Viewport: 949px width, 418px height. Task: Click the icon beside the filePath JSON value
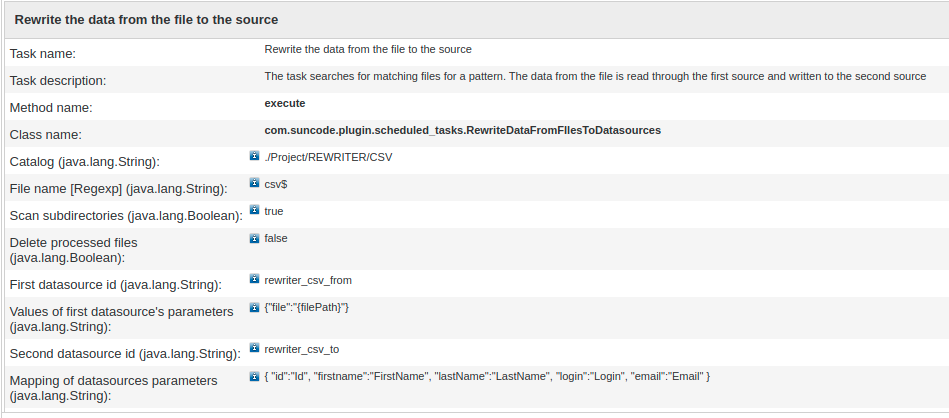255,307
